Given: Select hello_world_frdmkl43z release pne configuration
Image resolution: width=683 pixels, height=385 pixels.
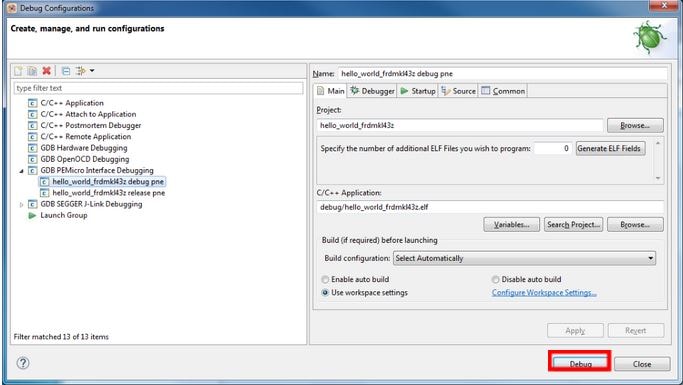Looking at the screenshot, I should pos(108,193).
